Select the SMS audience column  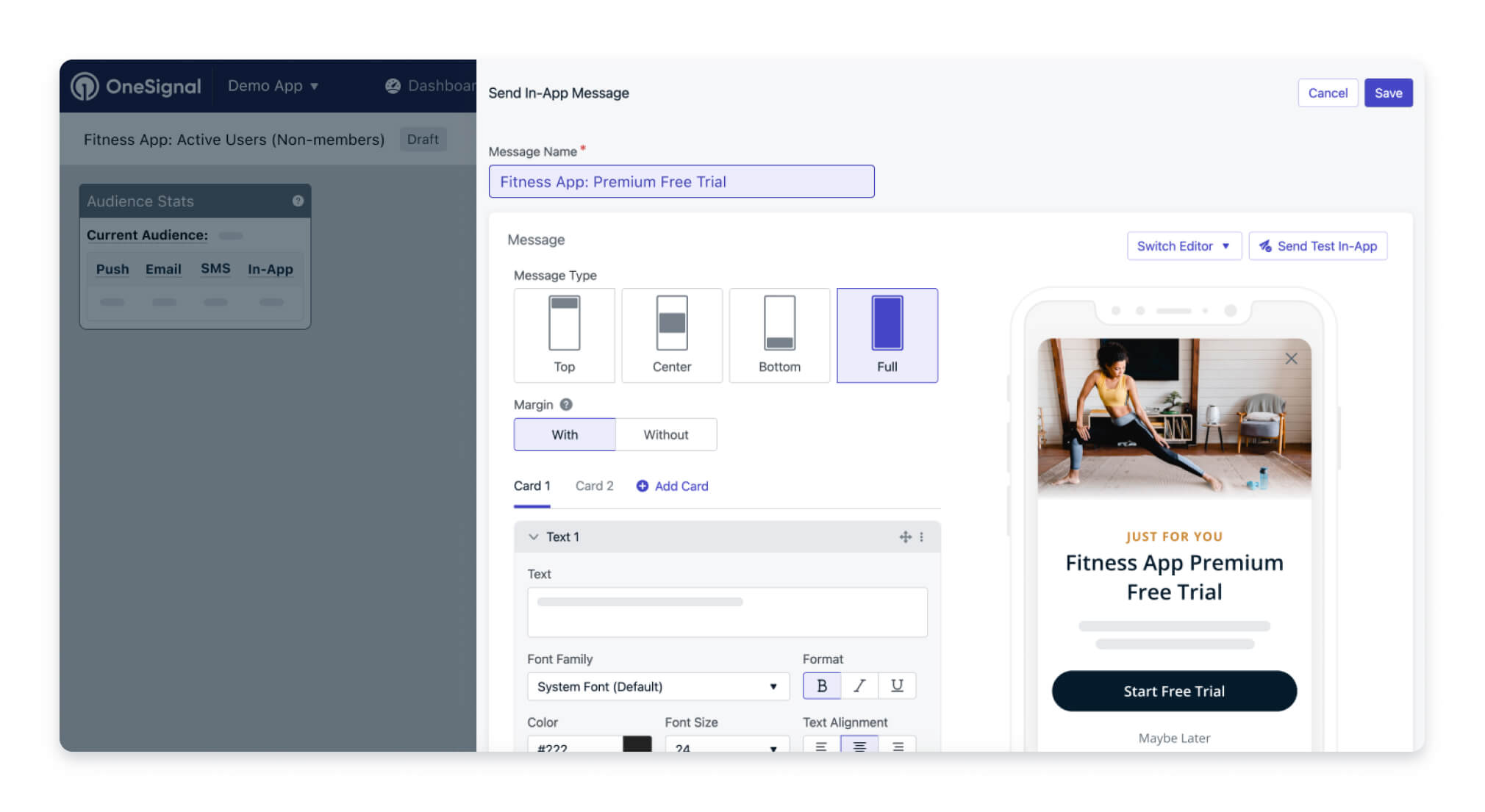coord(215,269)
